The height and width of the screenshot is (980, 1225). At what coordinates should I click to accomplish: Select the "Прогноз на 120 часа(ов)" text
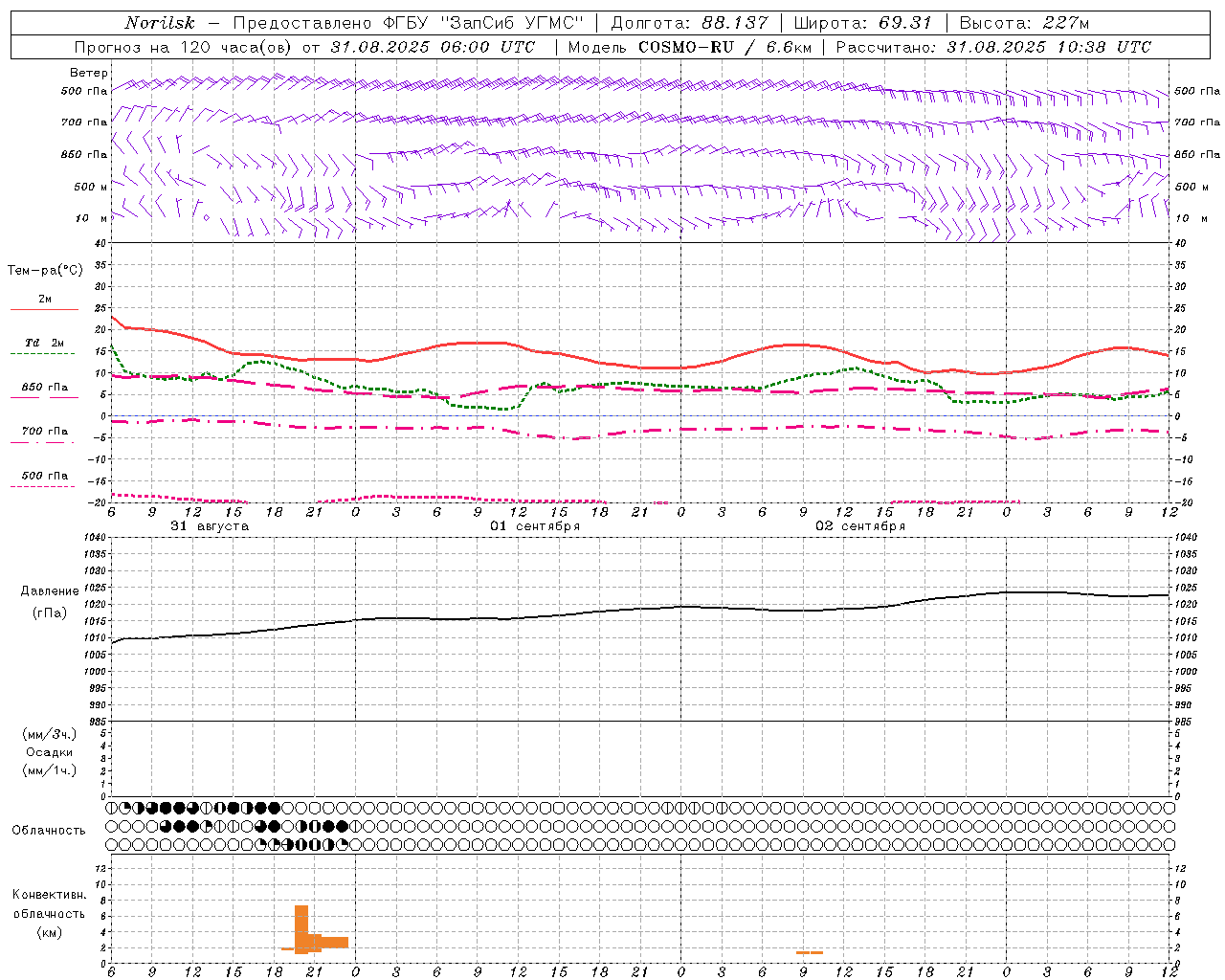pyautogui.click(x=185, y=47)
